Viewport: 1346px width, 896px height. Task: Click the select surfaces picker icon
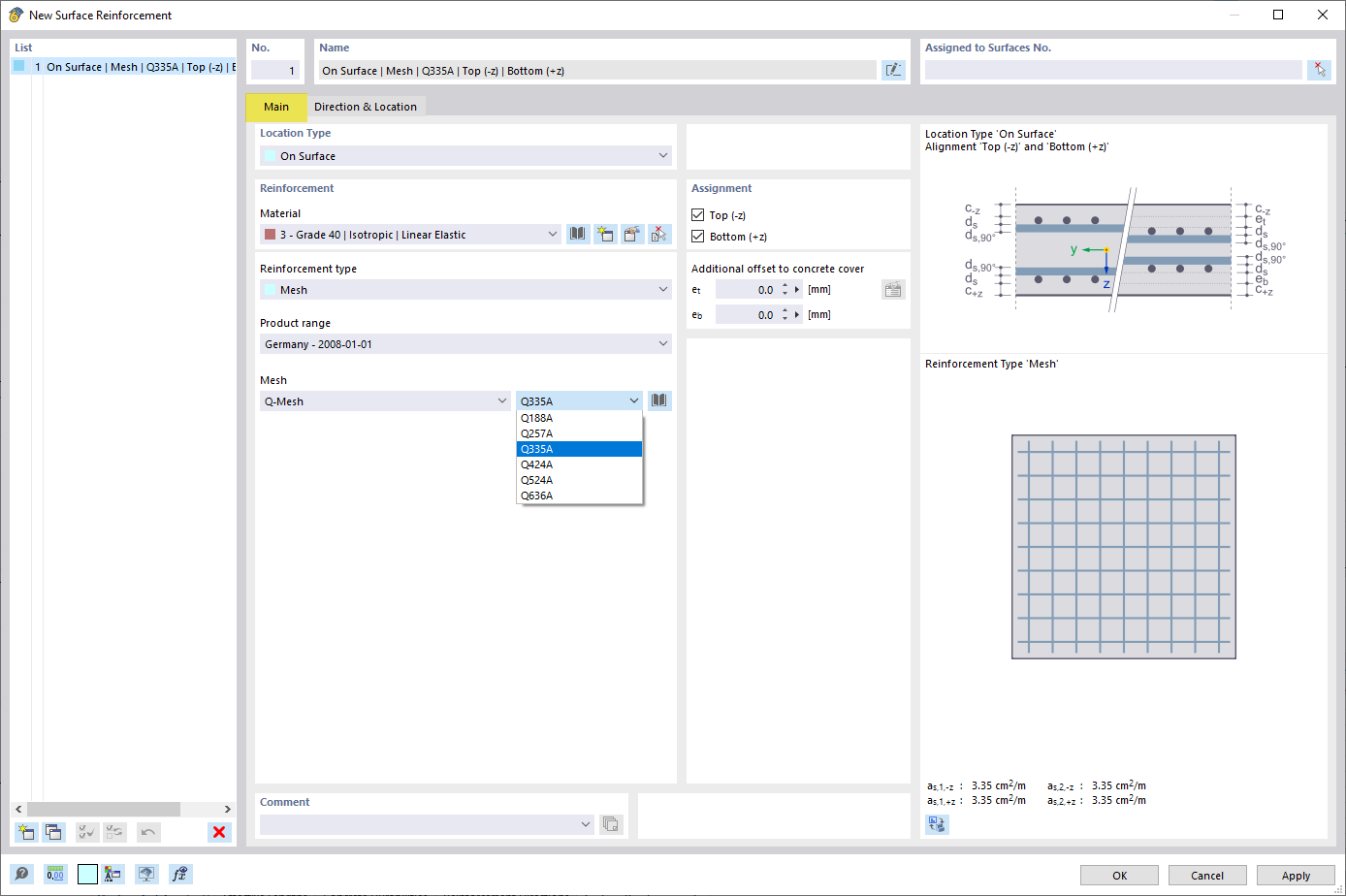[x=1319, y=70]
